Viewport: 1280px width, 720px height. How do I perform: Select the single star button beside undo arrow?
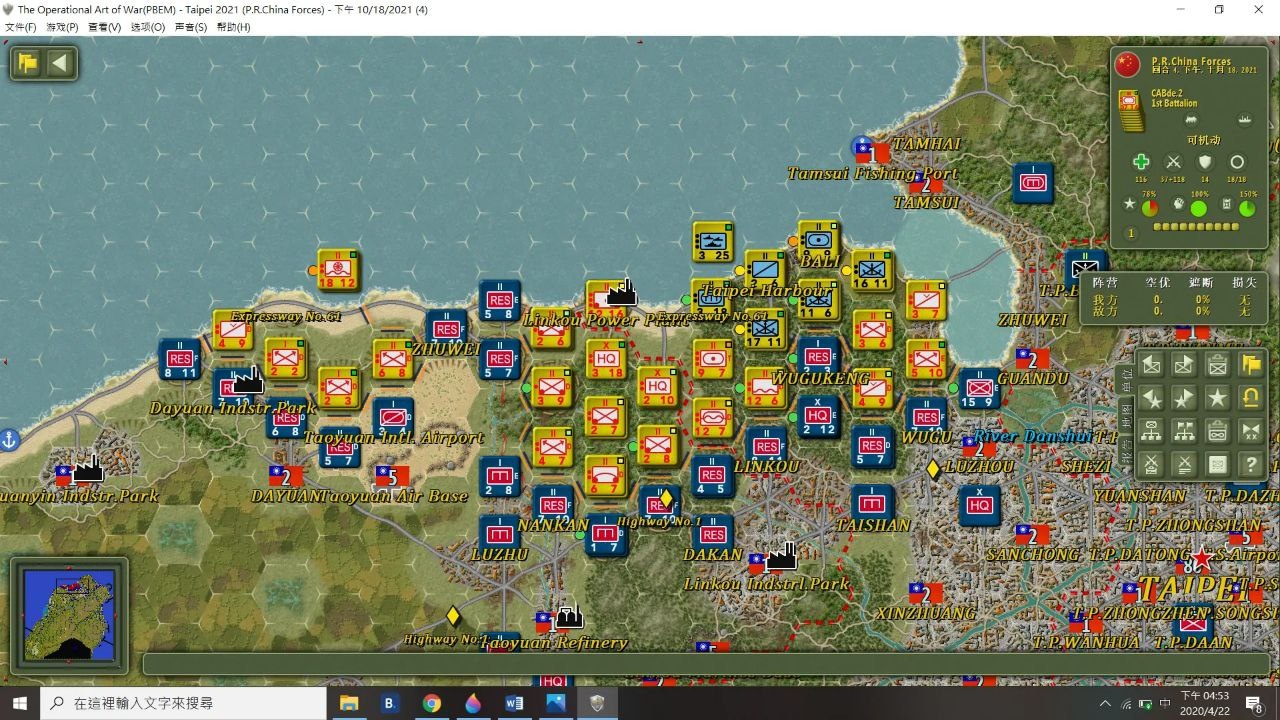click(x=1217, y=398)
